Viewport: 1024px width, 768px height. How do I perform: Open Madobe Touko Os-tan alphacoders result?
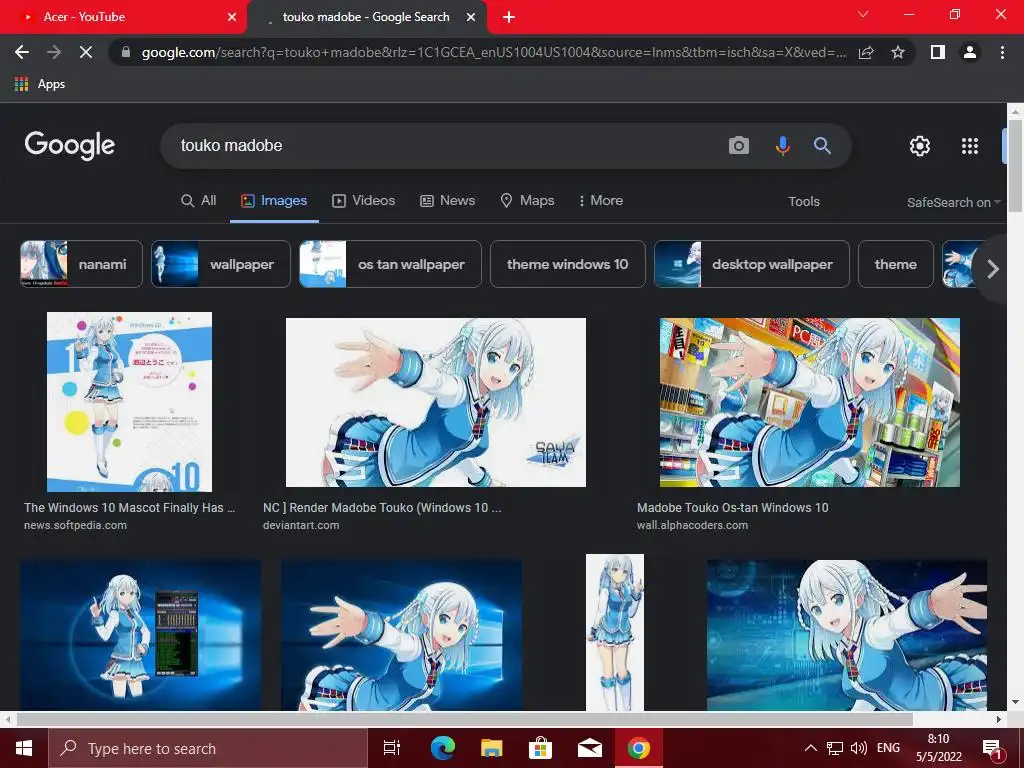[732, 507]
